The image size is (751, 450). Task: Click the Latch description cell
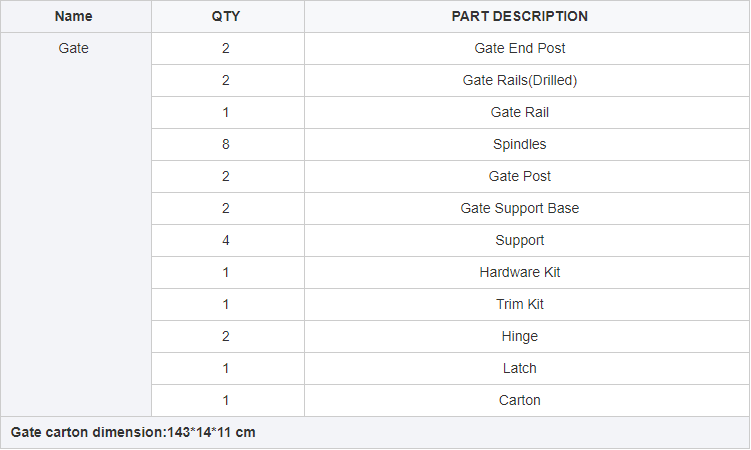[520, 369]
